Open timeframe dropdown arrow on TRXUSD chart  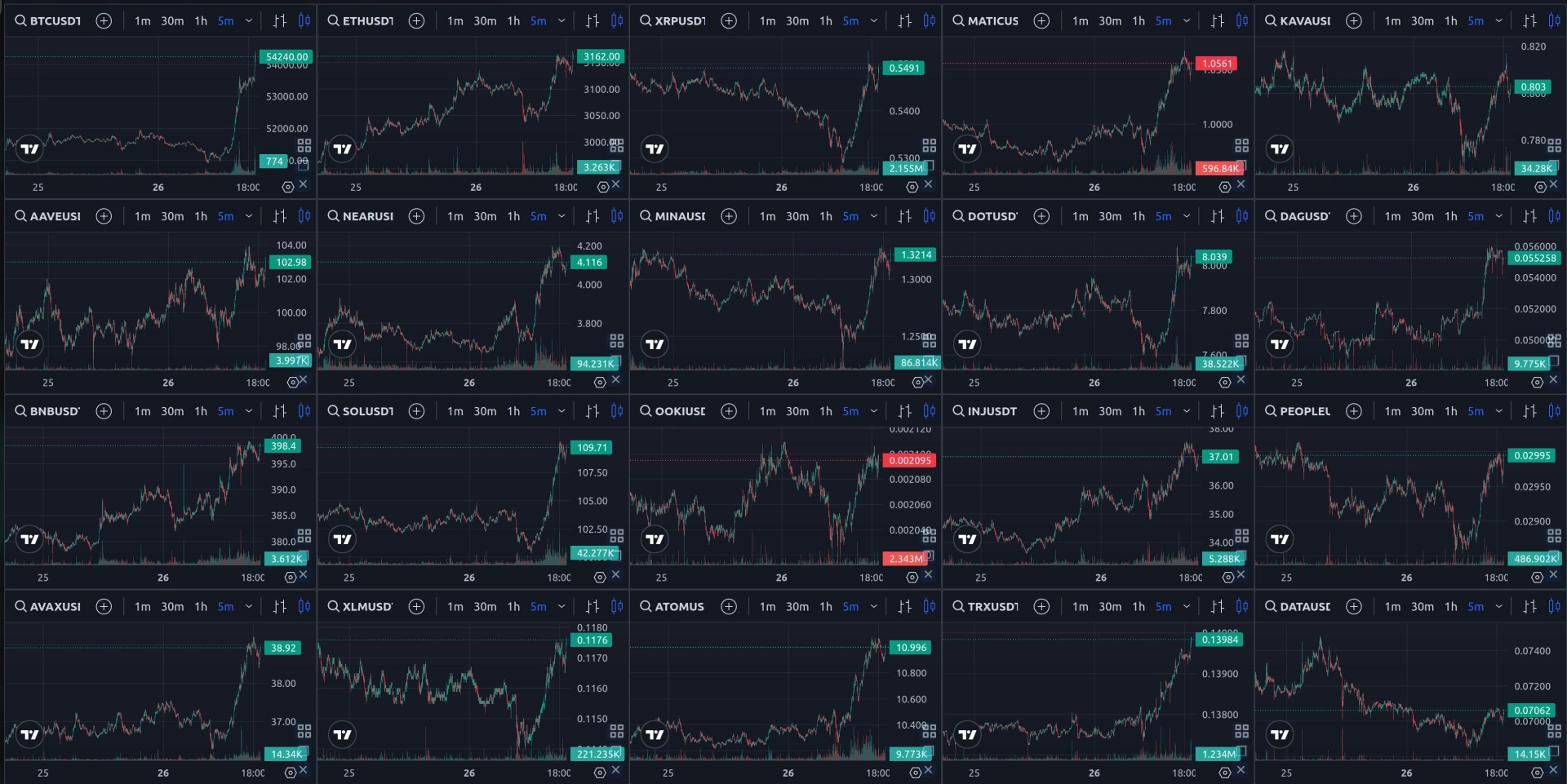click(1187, 606)
